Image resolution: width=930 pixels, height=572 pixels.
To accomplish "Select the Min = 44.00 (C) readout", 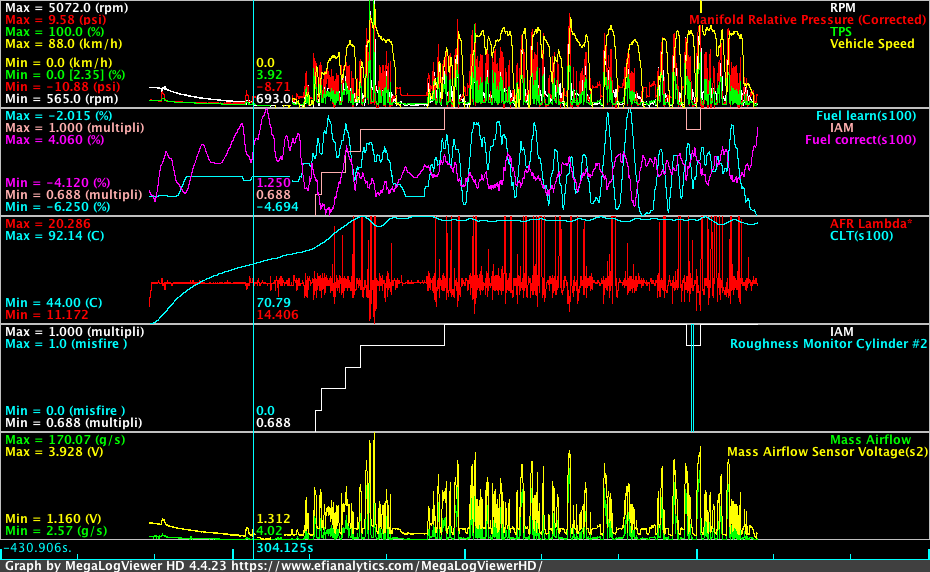I will pyautogui.click(x=53, y=303).
